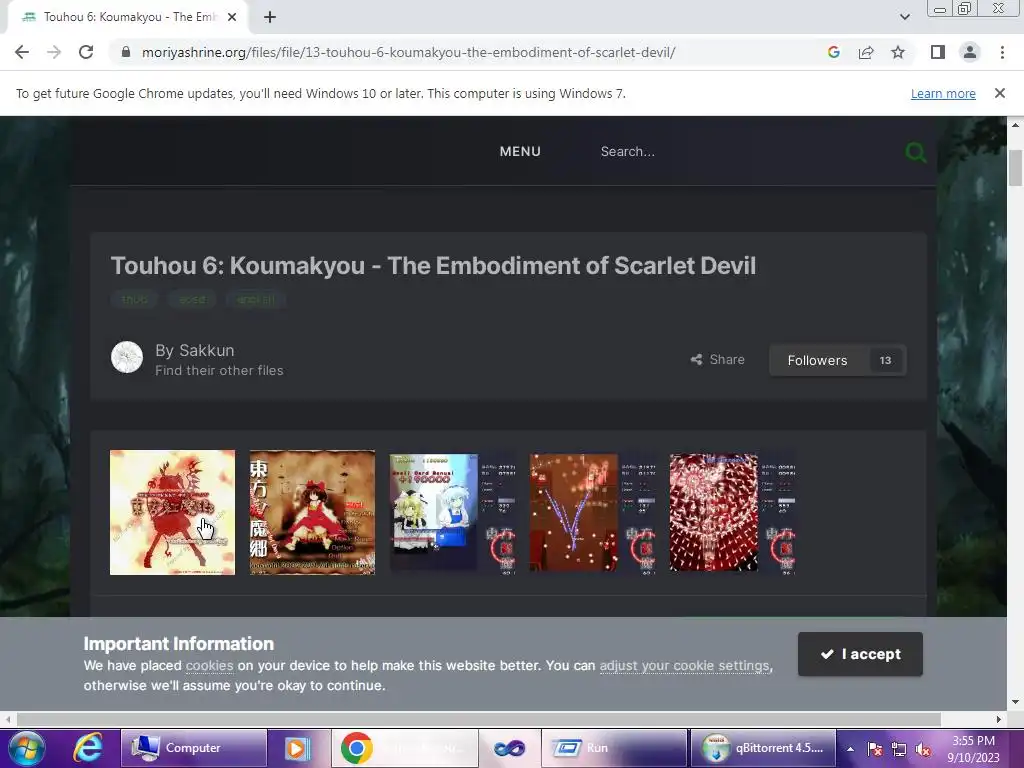Viewport: 1024px width, 768px height.
Task: Switch to qBittorrent in the taskbar
Action: 763,748
